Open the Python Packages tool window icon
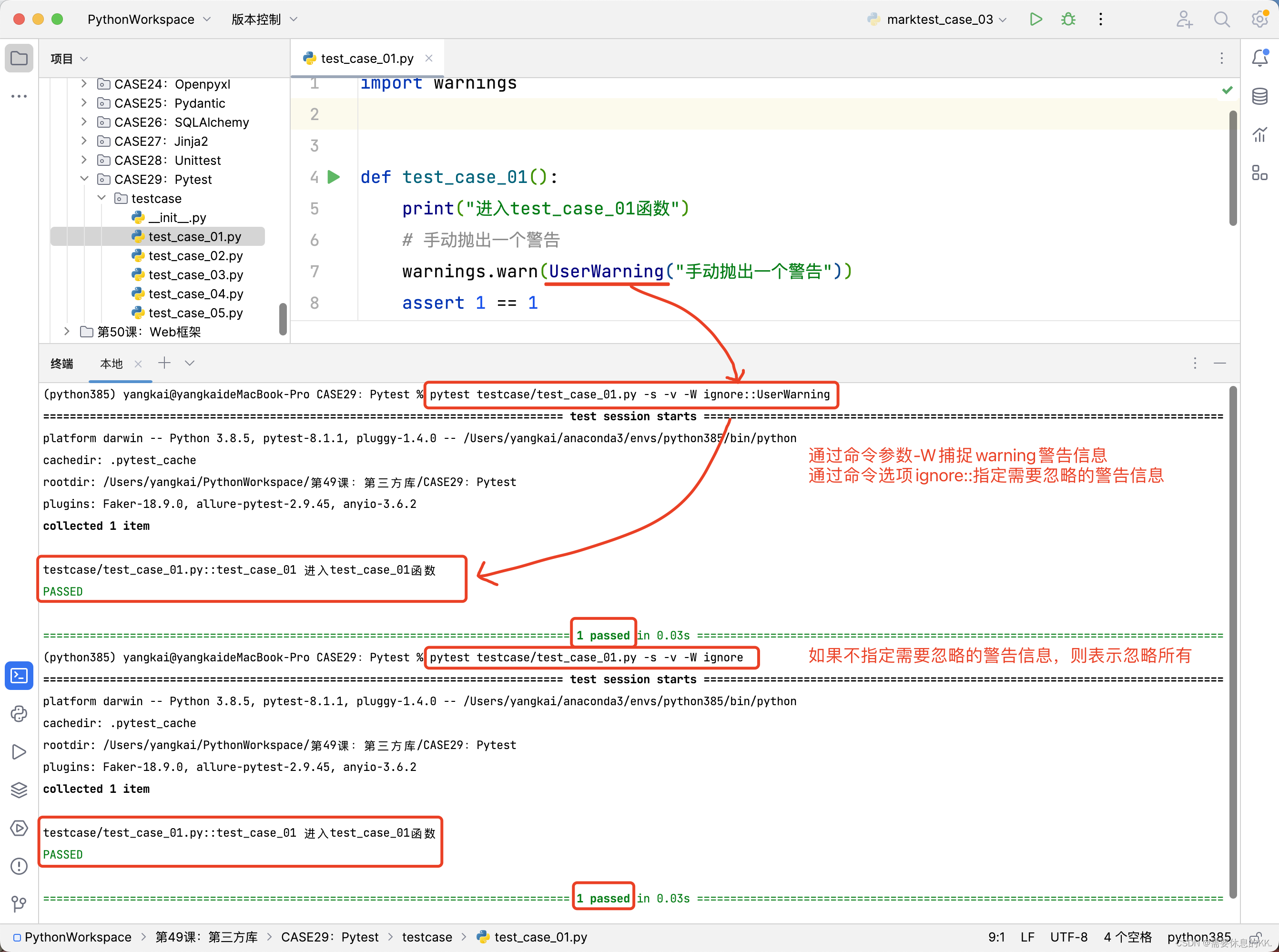 19,713
